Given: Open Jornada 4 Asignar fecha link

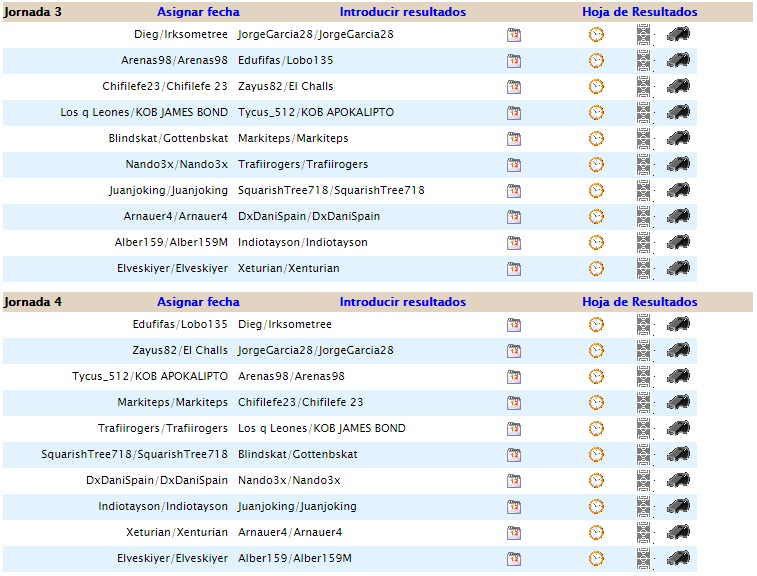Looking at the screenshot, I should [x=198, y=302].
